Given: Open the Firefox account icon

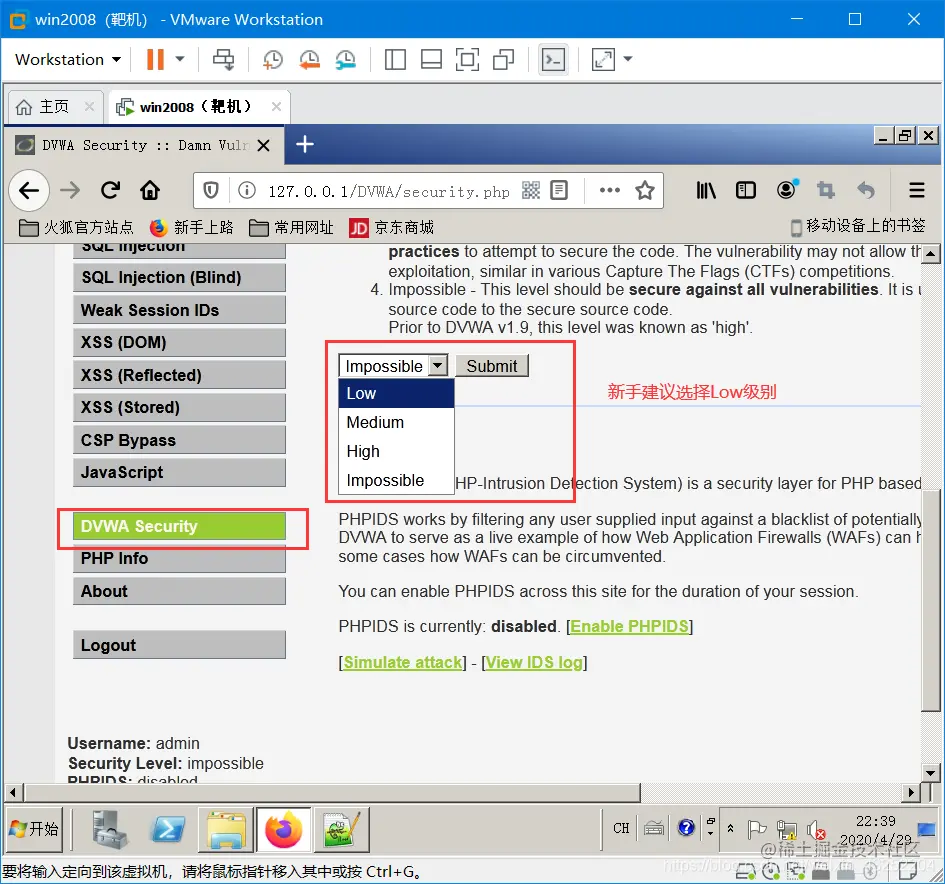Looking at the screenshot, I should 786,190.
